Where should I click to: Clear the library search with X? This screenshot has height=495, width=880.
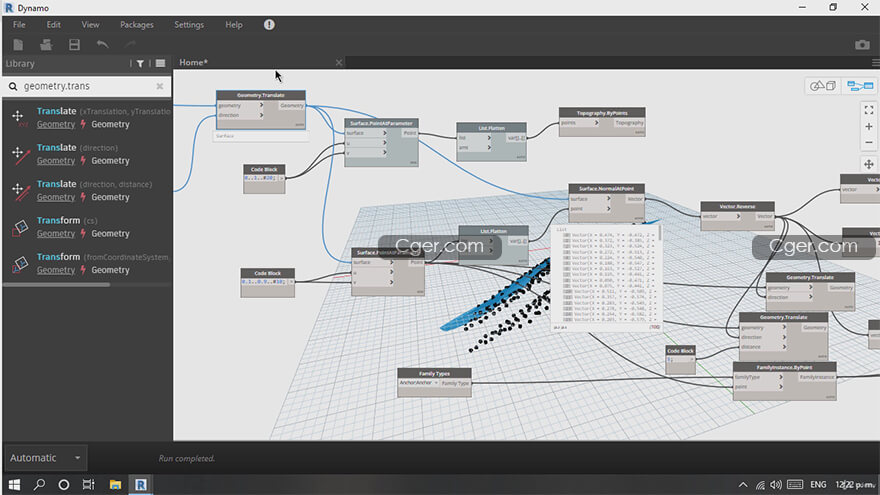[x=160, y=86]
